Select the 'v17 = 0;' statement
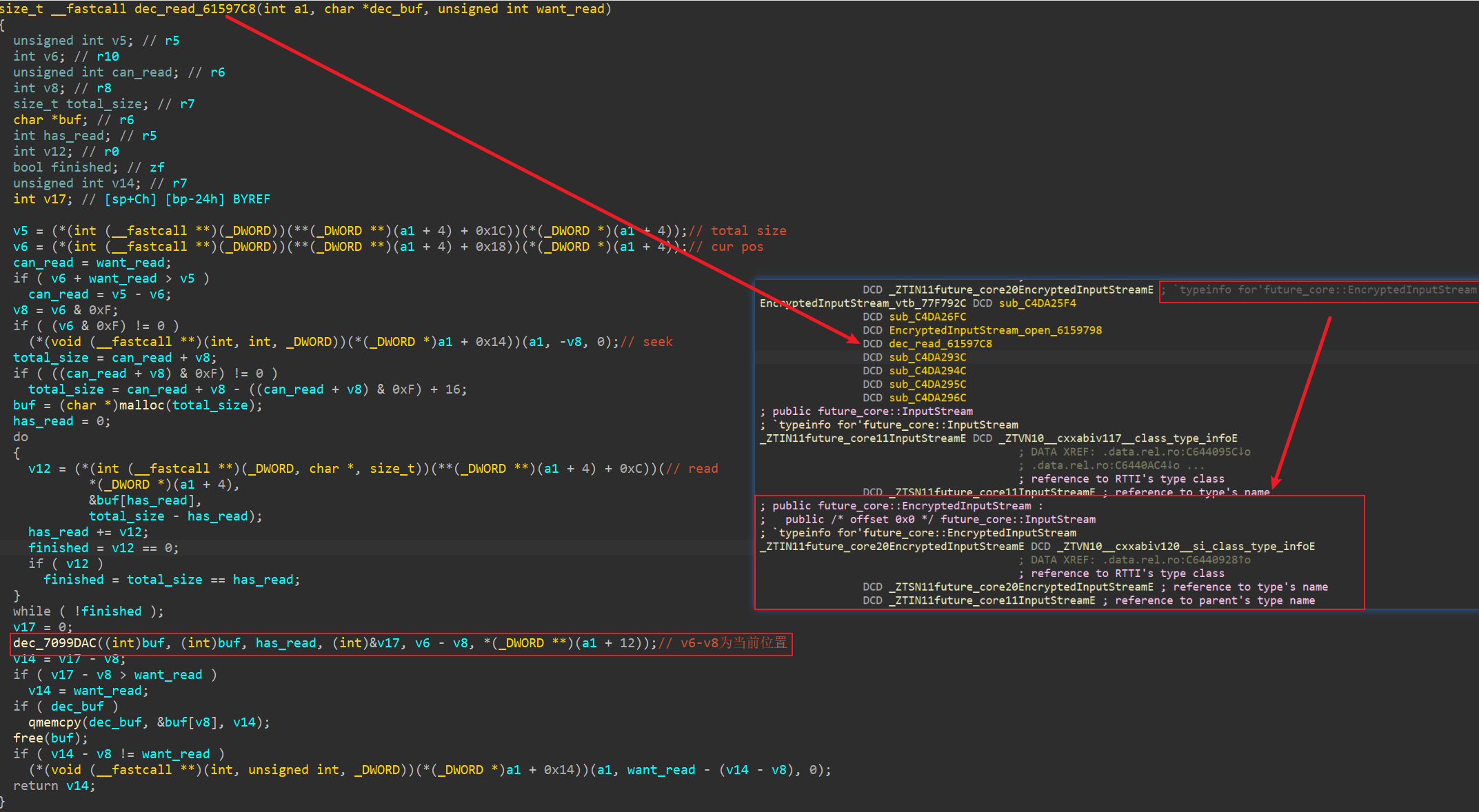 click(43, 627)
